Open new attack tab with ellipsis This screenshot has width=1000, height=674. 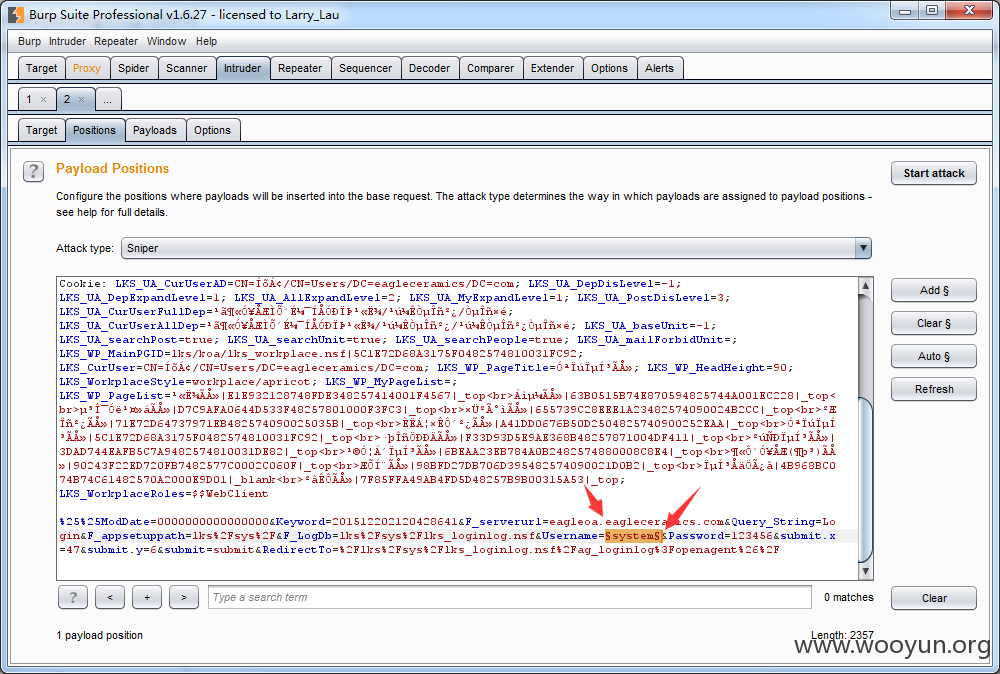point(108,100)
